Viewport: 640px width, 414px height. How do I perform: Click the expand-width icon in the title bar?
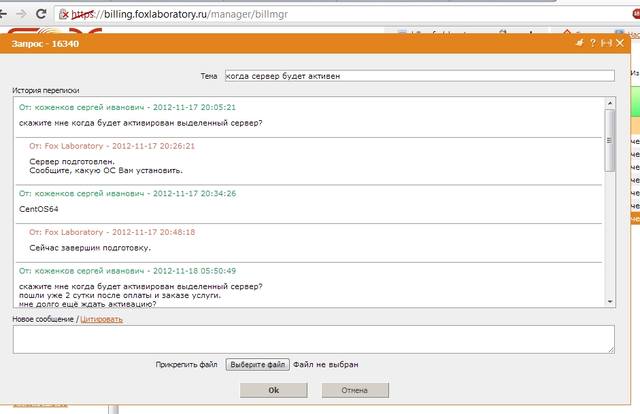pyautogui.click(x=606, y=43)
